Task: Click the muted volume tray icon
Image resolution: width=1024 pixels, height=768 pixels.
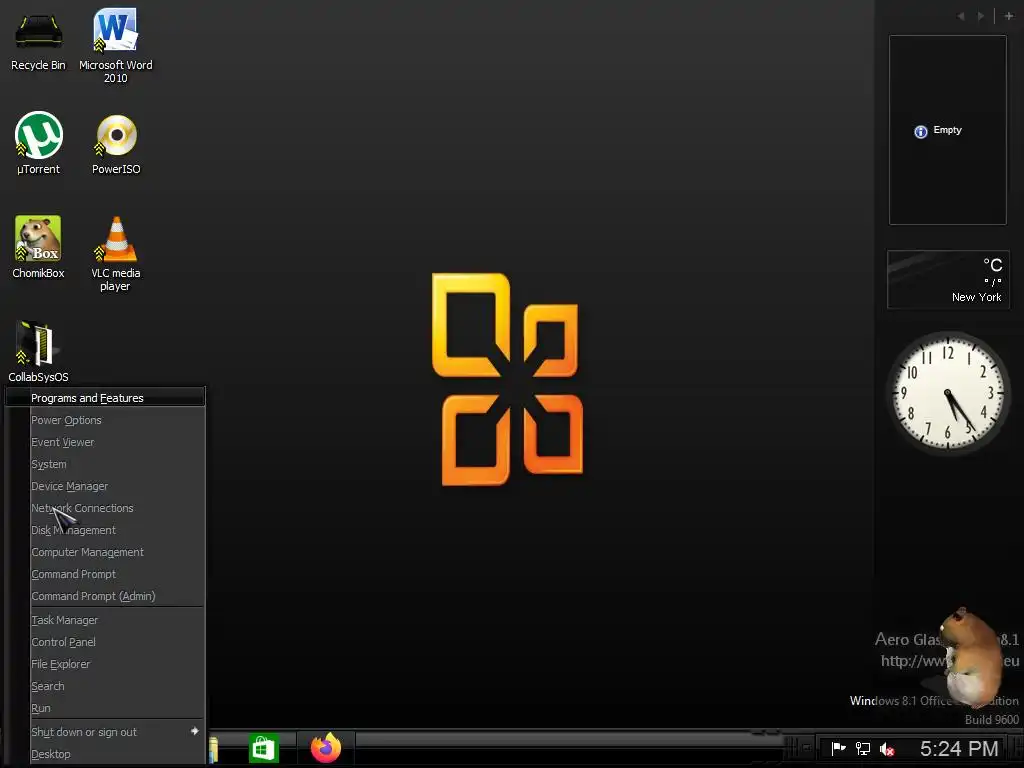Action: 886,749
